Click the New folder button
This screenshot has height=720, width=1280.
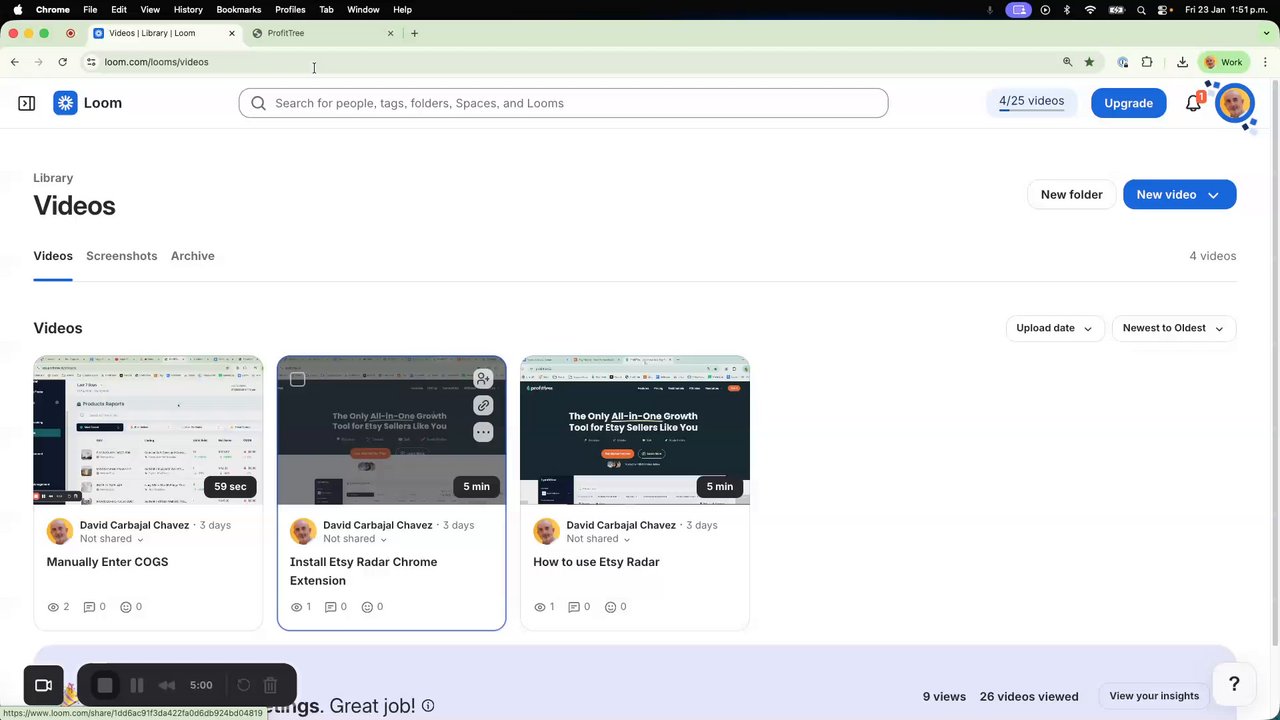[1071, 195]
